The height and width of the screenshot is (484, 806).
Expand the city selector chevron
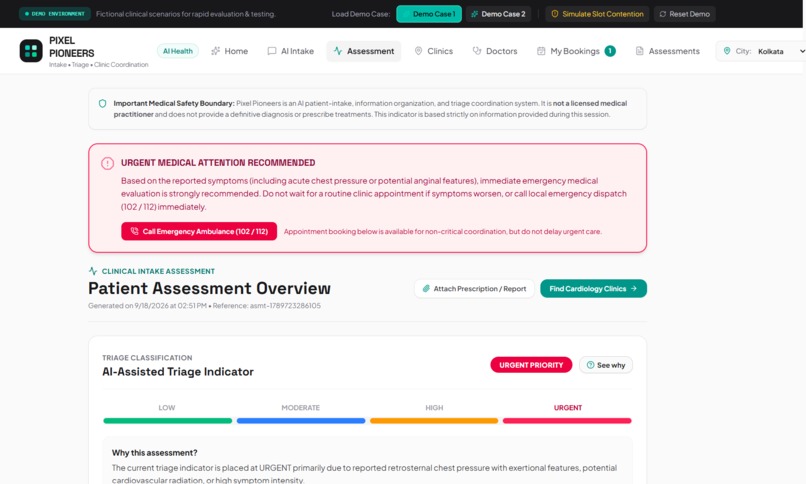coord(802,51)
